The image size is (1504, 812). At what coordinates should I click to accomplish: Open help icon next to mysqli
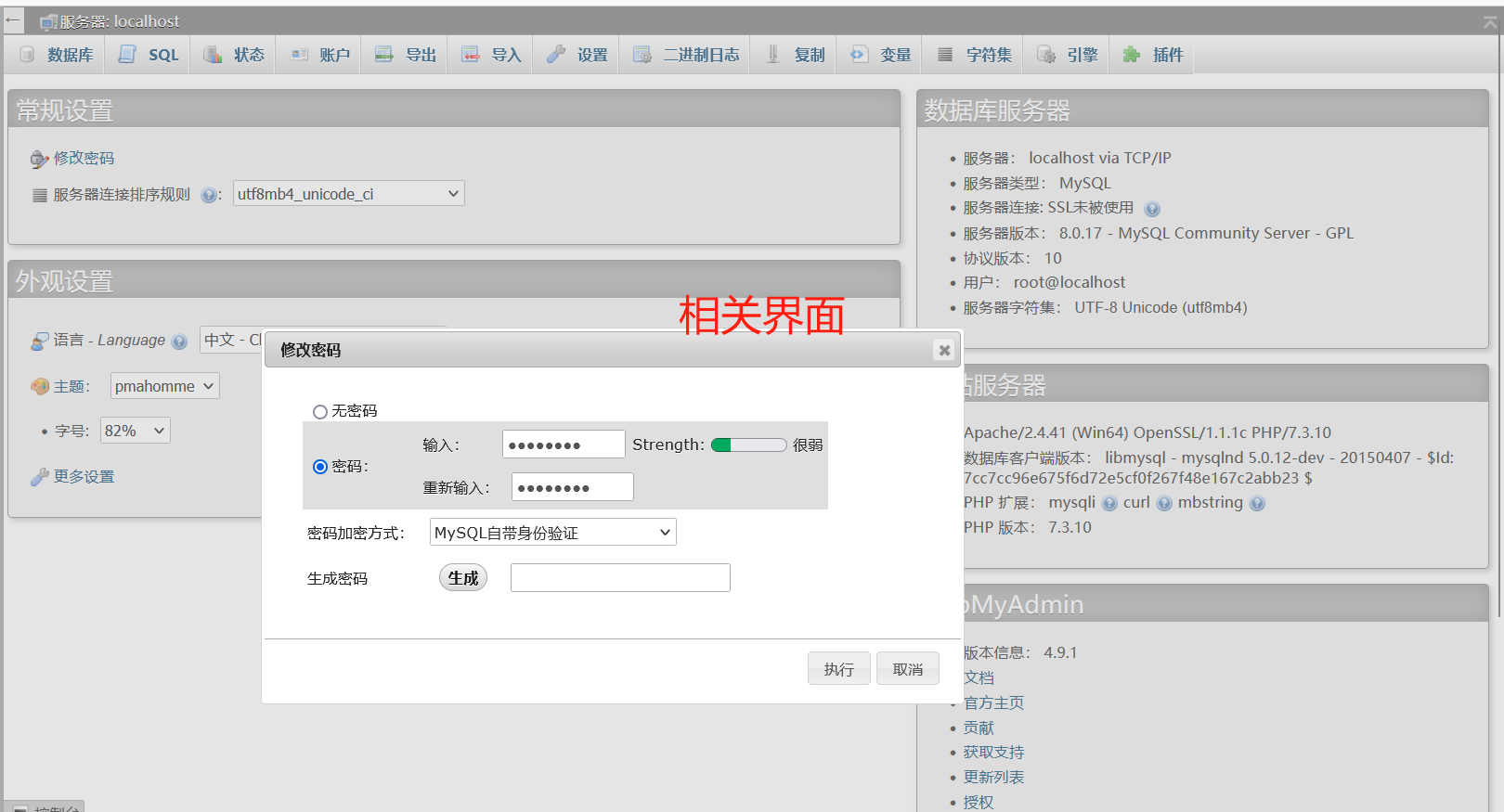(x=1109, y=504)
